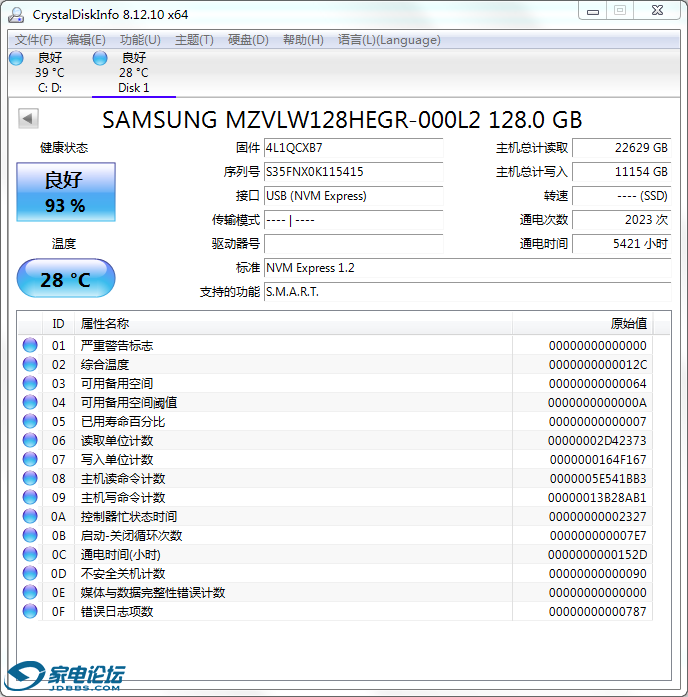Click raw value 00000013B28AB1
This screenshot has width=688, height=697.
click(597, 497)
